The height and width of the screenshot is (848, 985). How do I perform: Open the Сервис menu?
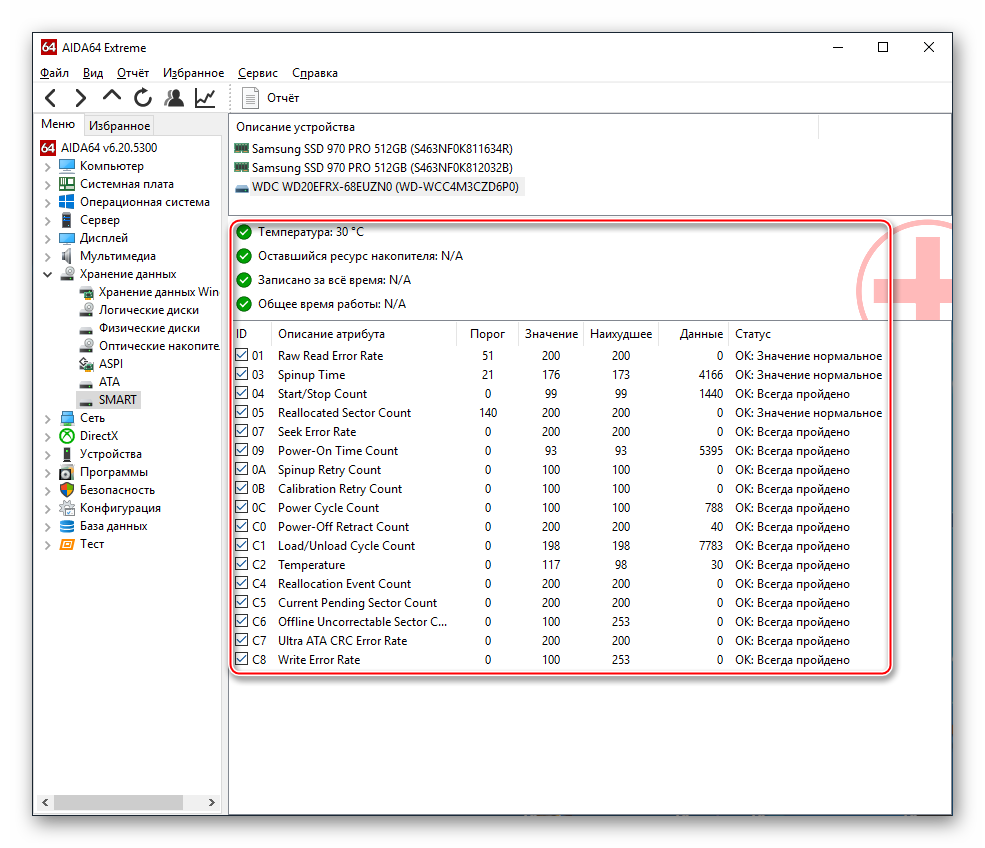coord(258,73)
